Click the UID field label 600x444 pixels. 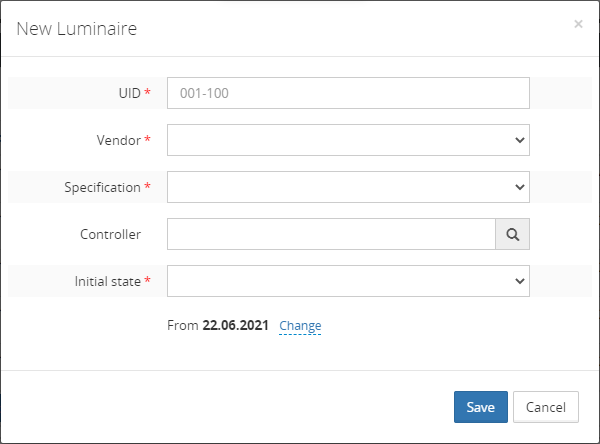129,93
